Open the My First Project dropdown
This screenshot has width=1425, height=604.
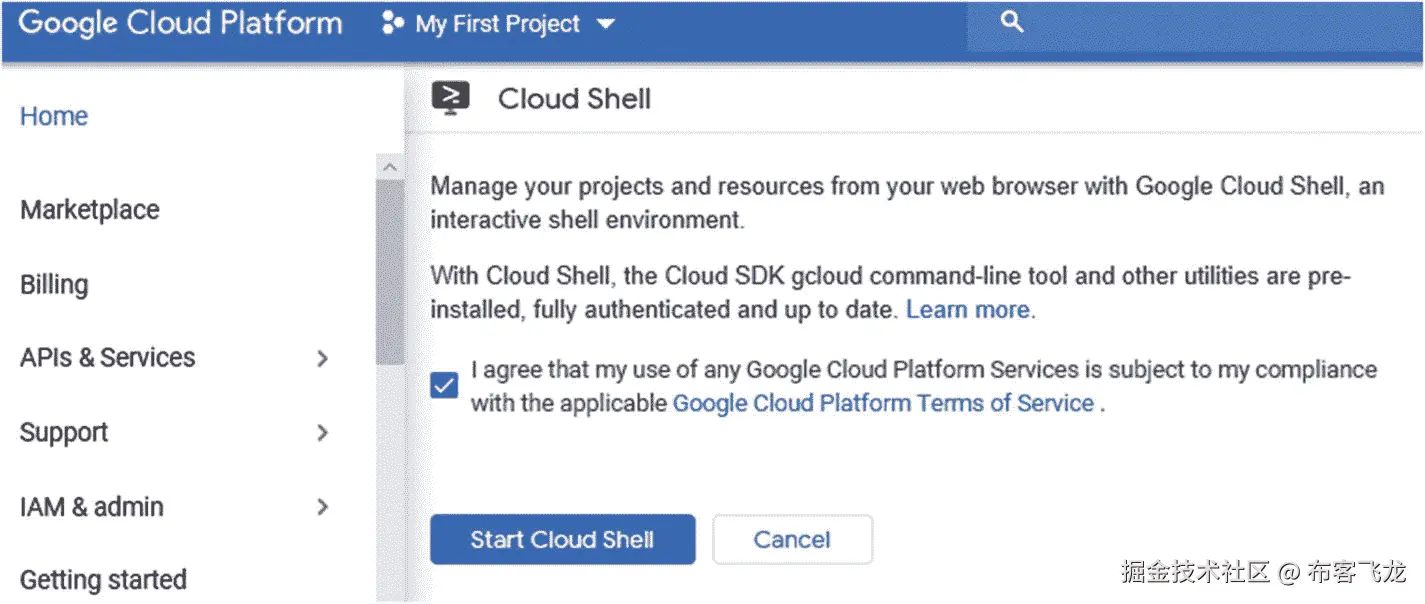coord(606,24)
